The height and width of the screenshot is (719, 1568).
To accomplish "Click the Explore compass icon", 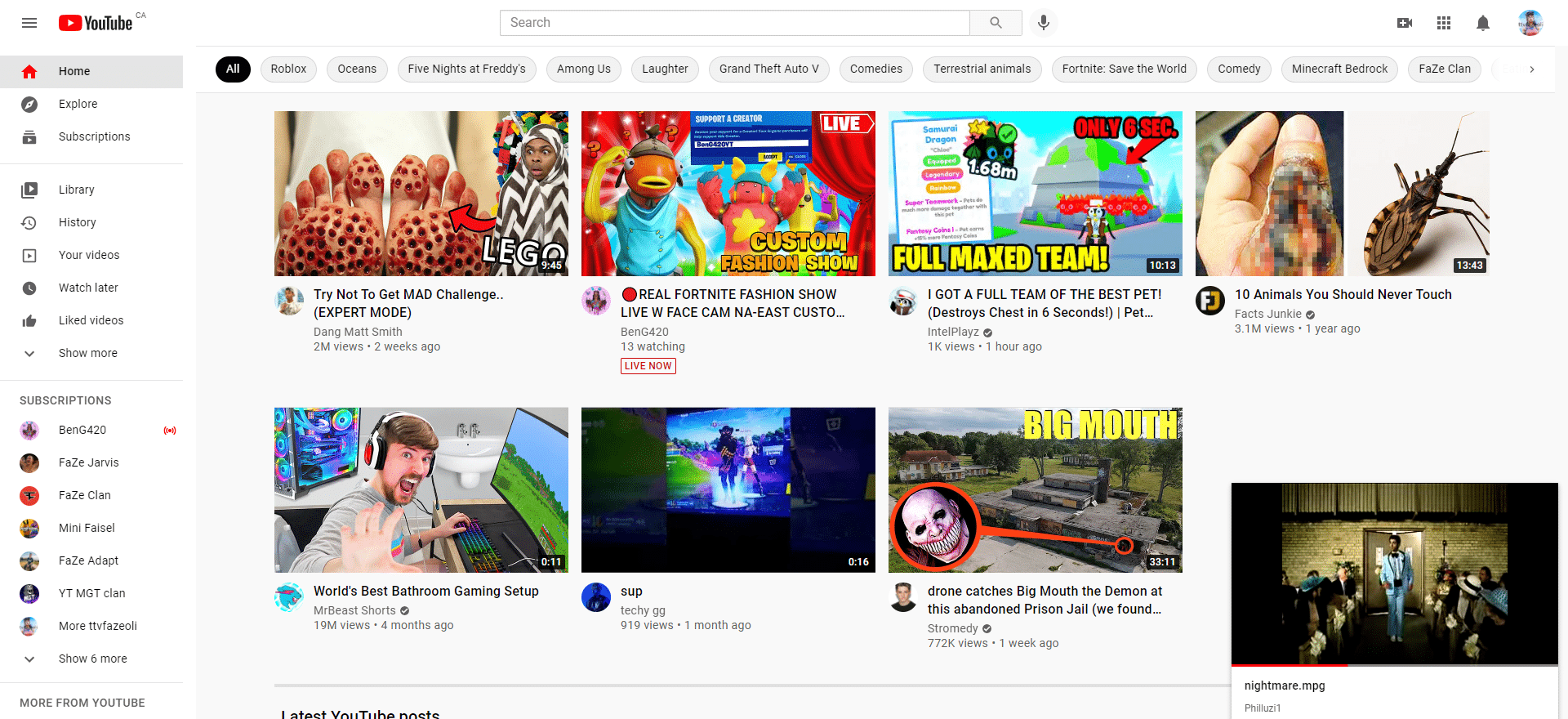I will [x=29, y=104].
